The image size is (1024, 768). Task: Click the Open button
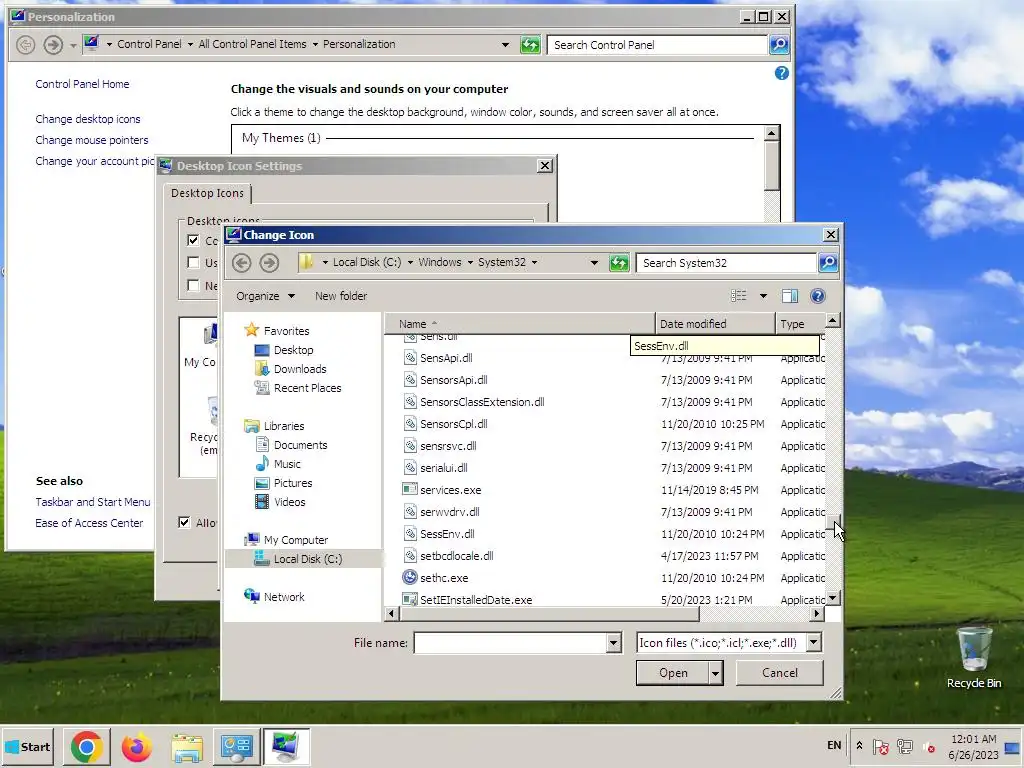pyautogui.click(x=673, y=673)
